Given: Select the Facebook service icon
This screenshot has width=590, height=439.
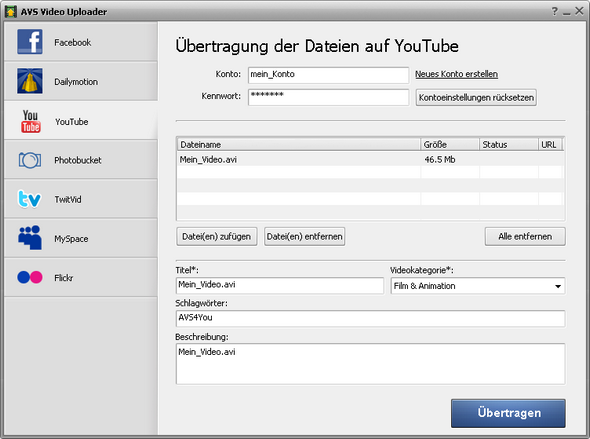Looking at the screenshot, I should tap(30, 42).
